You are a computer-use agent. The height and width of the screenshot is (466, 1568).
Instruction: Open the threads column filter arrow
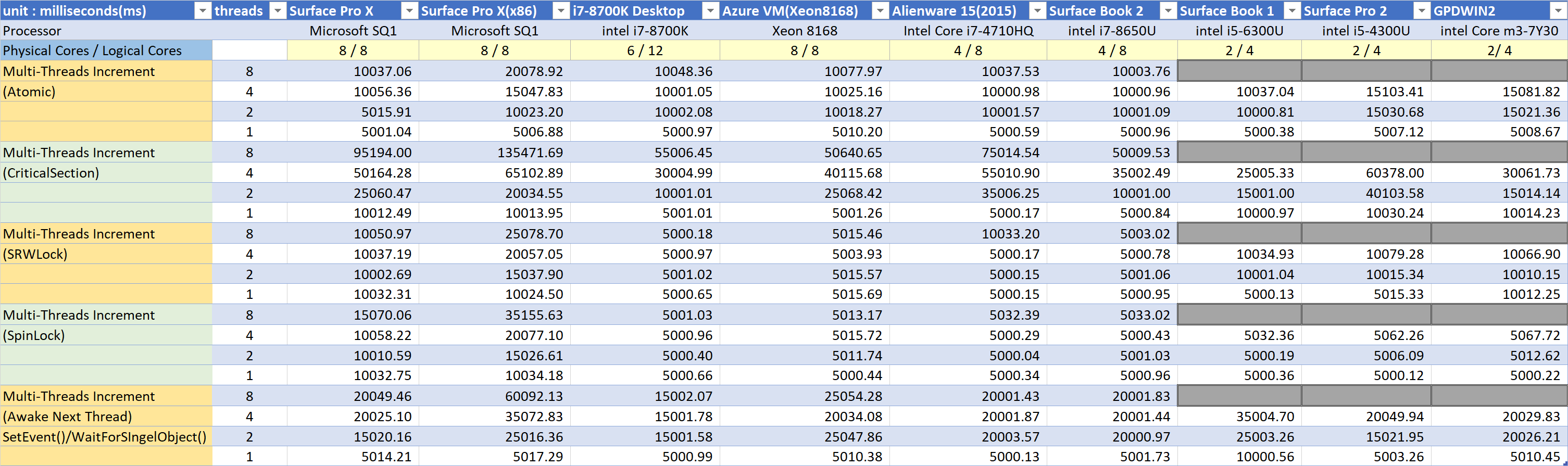click(277, 11)
